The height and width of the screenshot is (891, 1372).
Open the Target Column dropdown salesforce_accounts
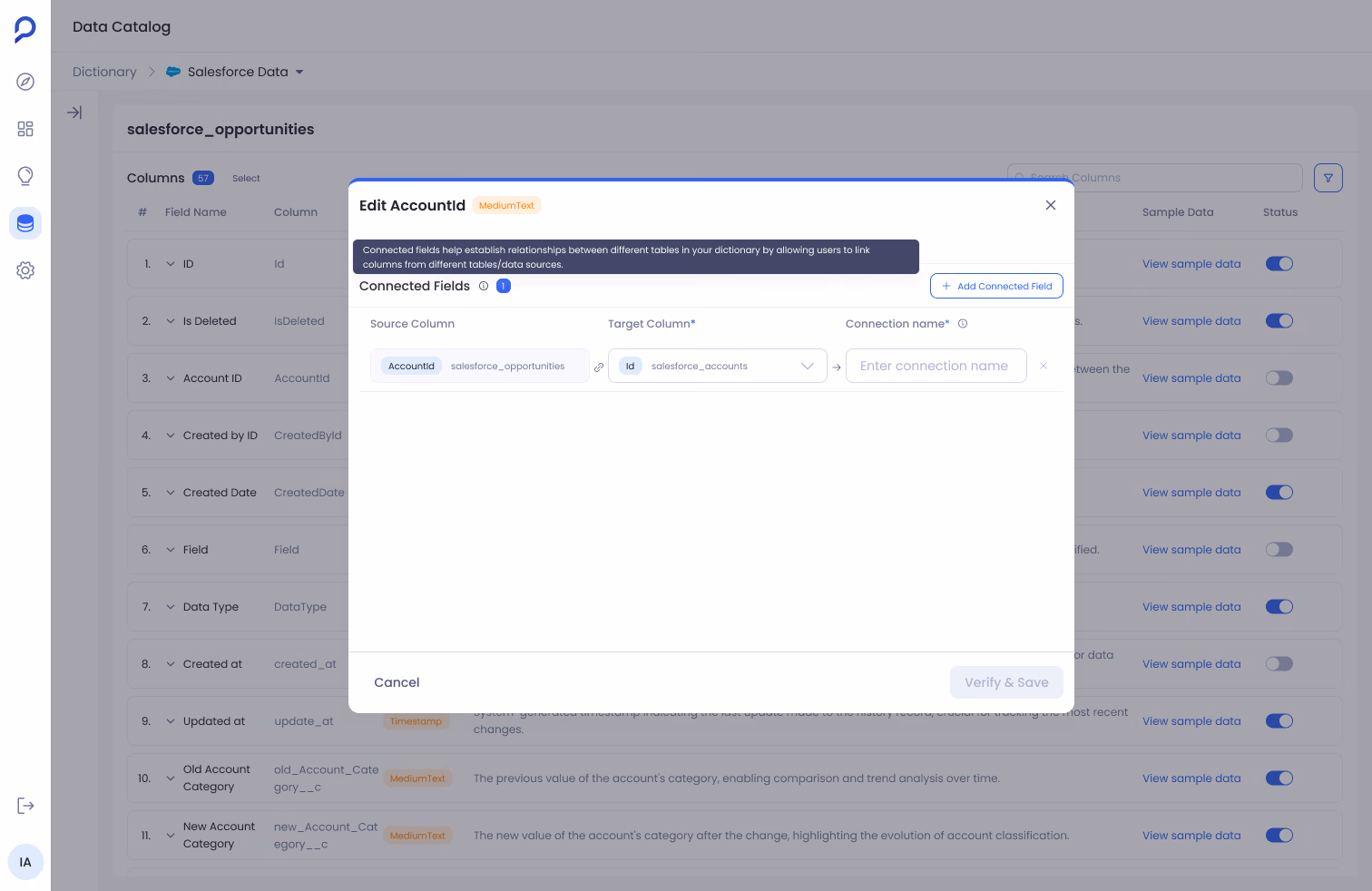[x=718, y=366]
